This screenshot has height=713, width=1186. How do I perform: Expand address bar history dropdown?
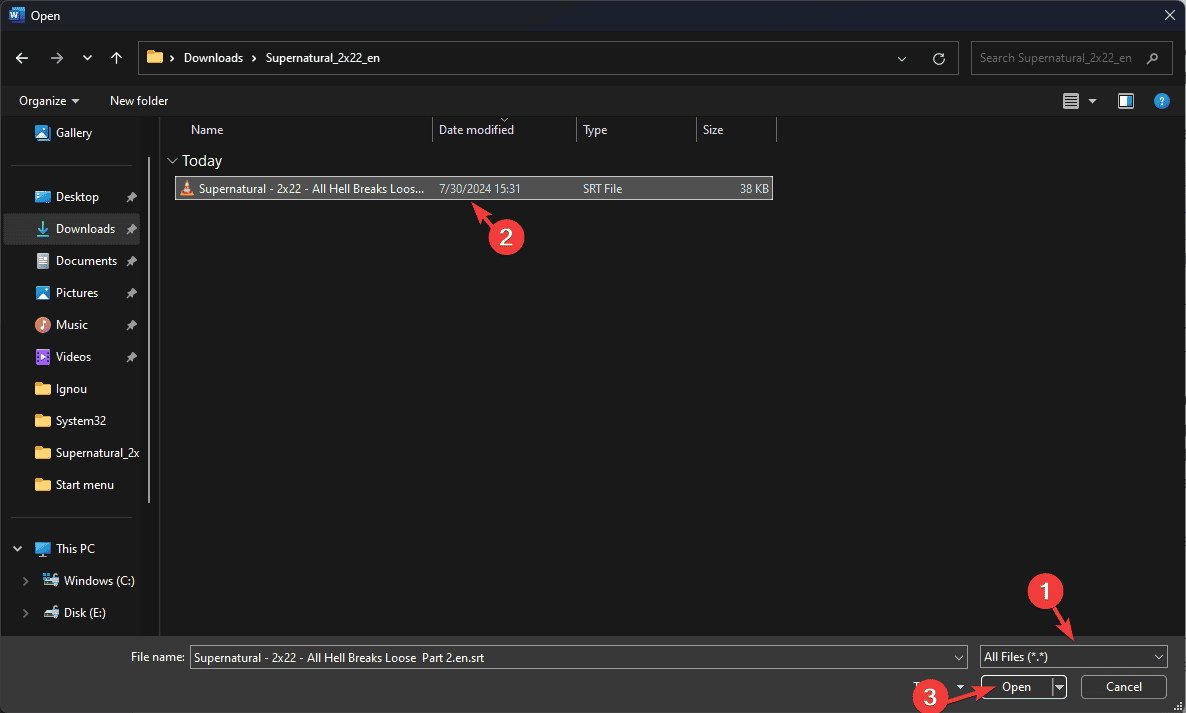click(902, 58)
